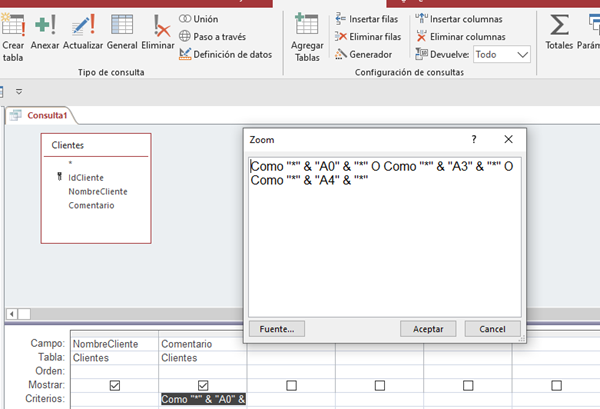This screenshot has height=409, width=600.
Task: Open Agregar Tablas
Action: 307,38
